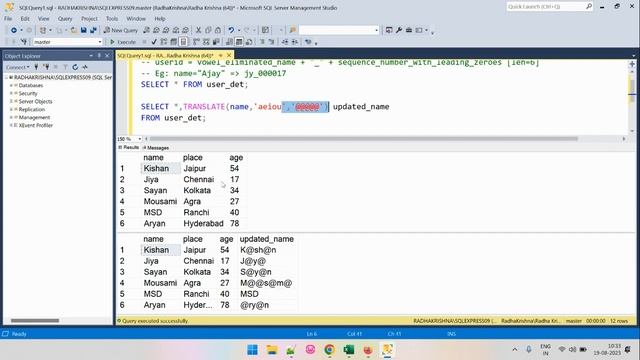Viewport: 640px width, 360px height.
Task: Click the Connect Object Explorer plug icon
Action: (36, 67)
